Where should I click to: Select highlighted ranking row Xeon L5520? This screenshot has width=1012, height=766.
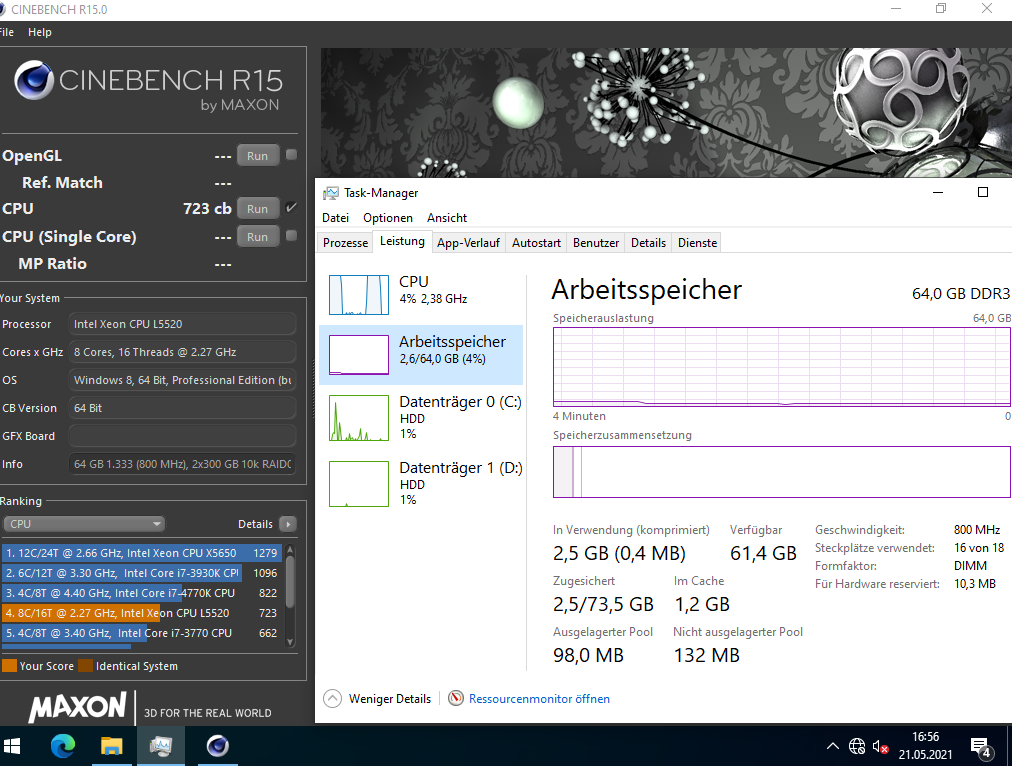point(142,613)
